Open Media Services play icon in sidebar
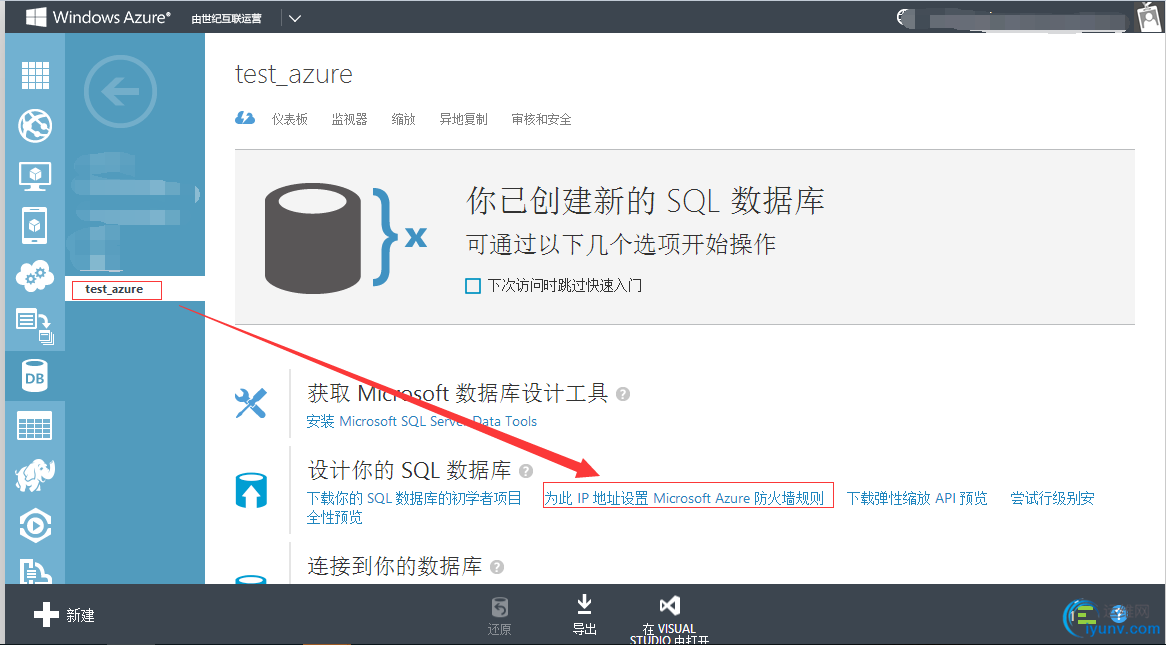This screenshot has height=645, width=1166. [x=35, y=526]
